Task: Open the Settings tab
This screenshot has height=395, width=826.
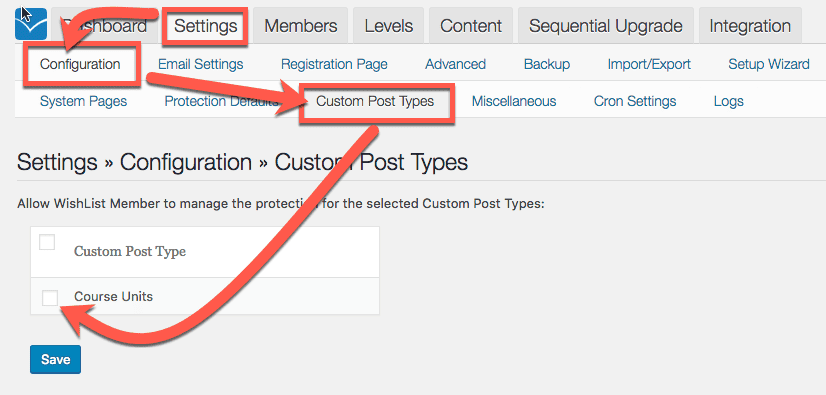Action: [x=205, y=26]
